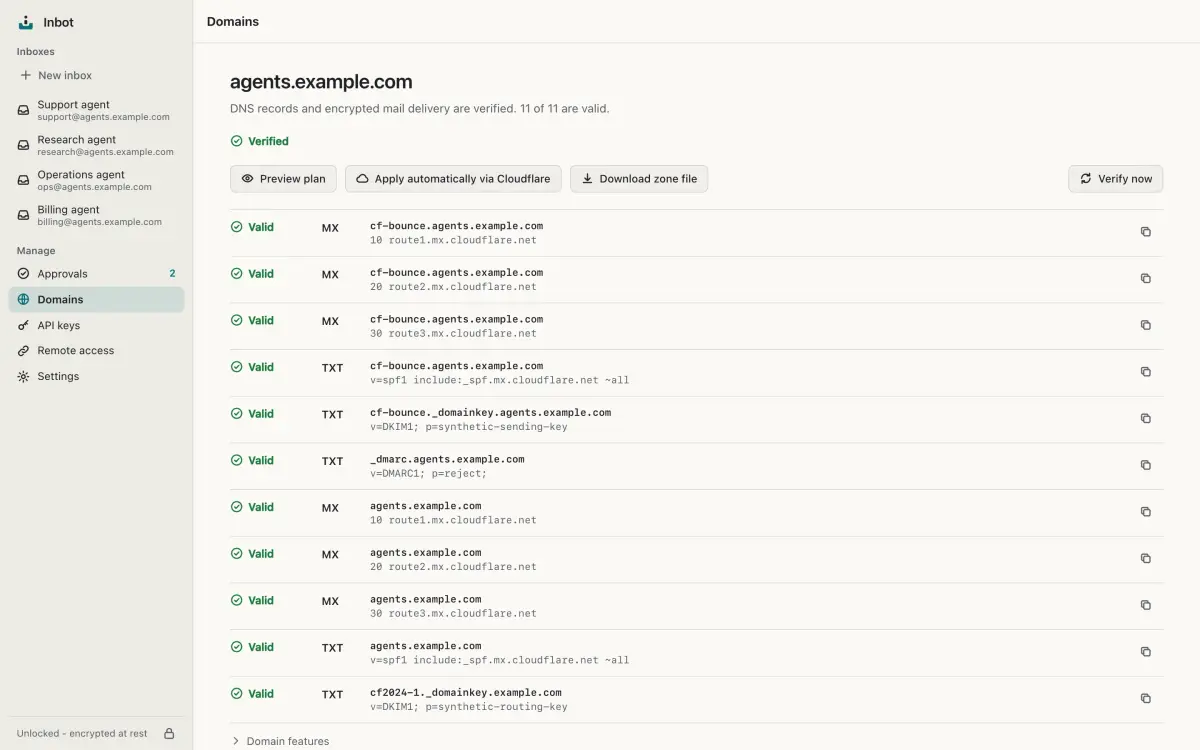Copy agents.example.com MX route1 record
Viewport: 1200px width, 750px height.
1146,512
